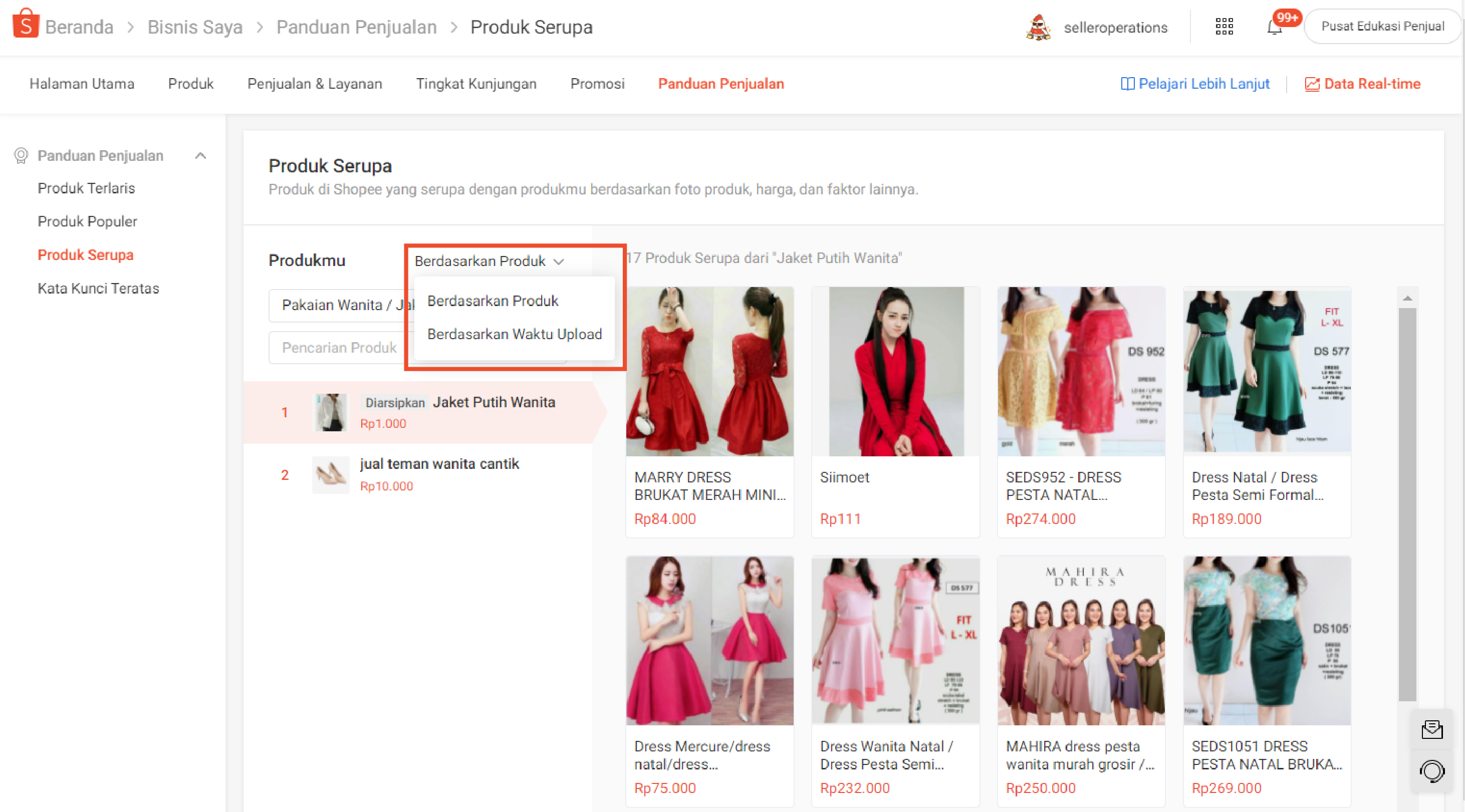Open the apps grid launcher
1465x812 pixels.
click(x=1224, y=26)
